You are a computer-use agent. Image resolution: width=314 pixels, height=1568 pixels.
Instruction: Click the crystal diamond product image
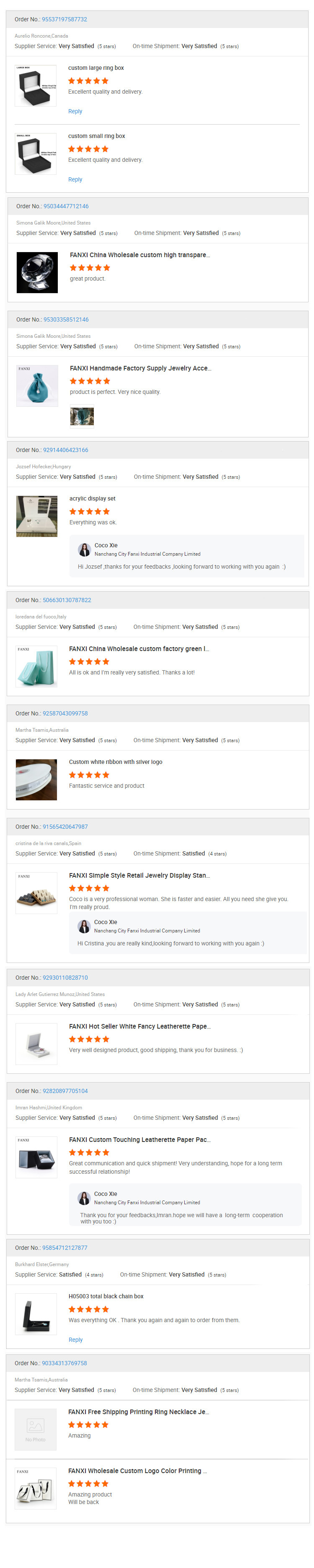(x=37, y=273)
